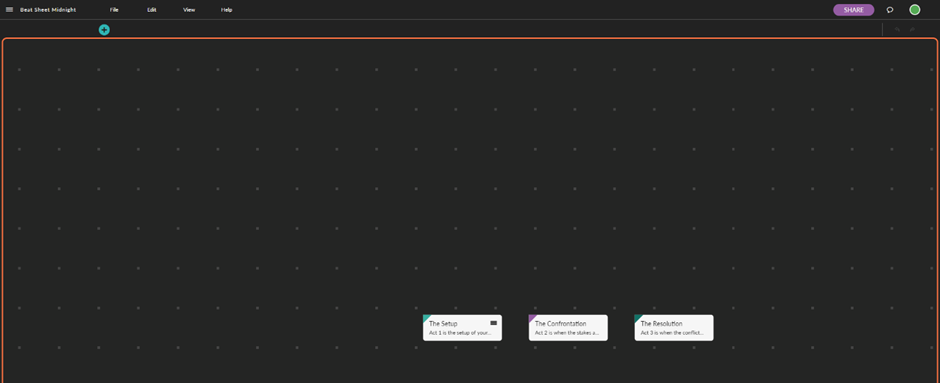Open the View menu
This screenshot has height=383, width=940.
pyautogui.click(x=189, y=10)
